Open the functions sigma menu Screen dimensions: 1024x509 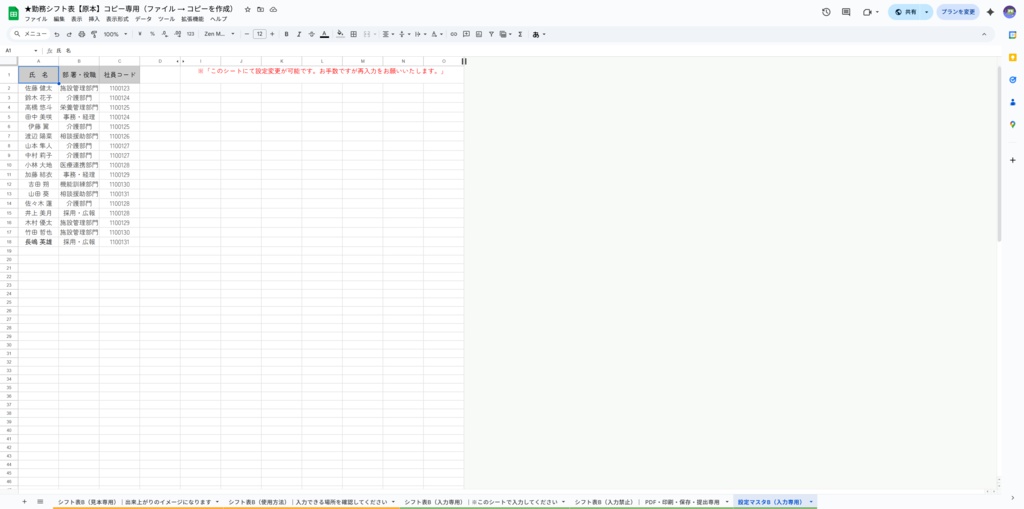click(520, 34)
